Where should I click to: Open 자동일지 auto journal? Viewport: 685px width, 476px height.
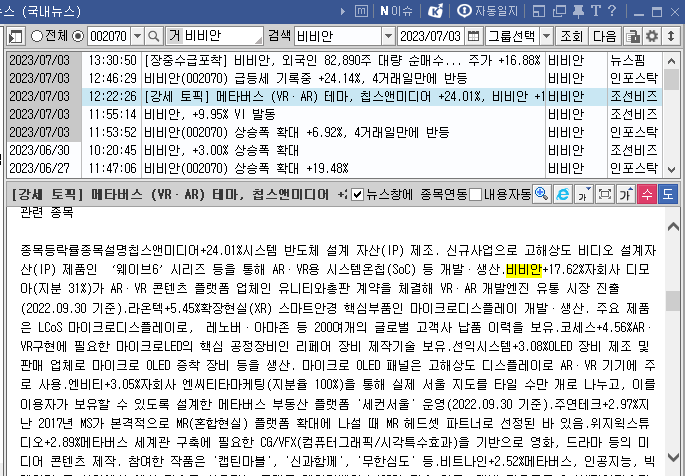(x=487, y=11)
